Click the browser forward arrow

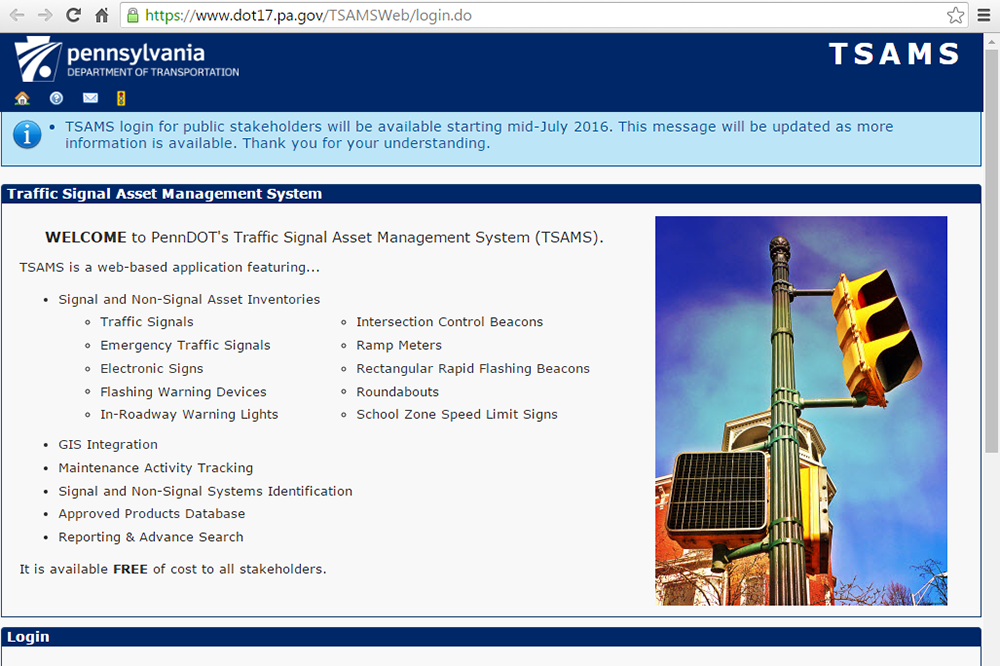pos(45,16)
